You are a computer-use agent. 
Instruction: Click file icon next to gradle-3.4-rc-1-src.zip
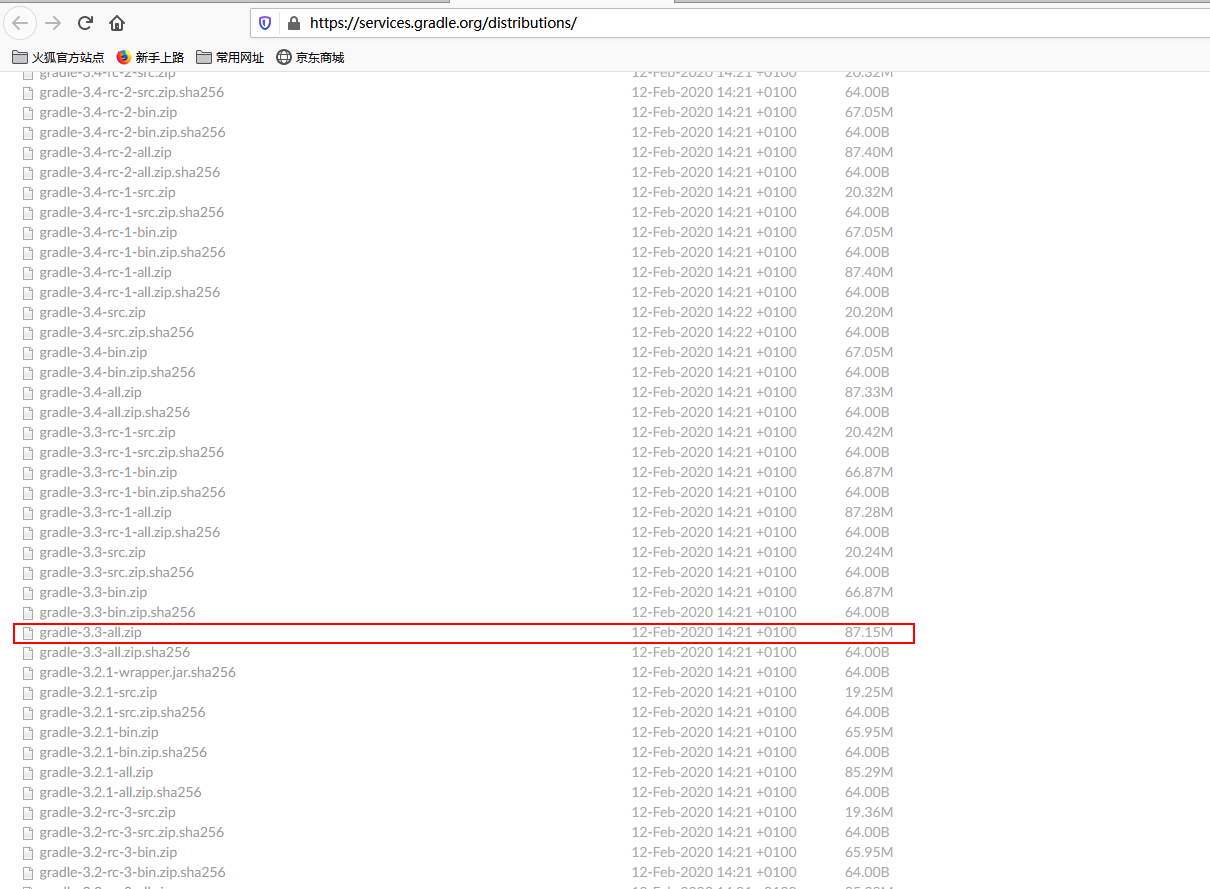28,193
